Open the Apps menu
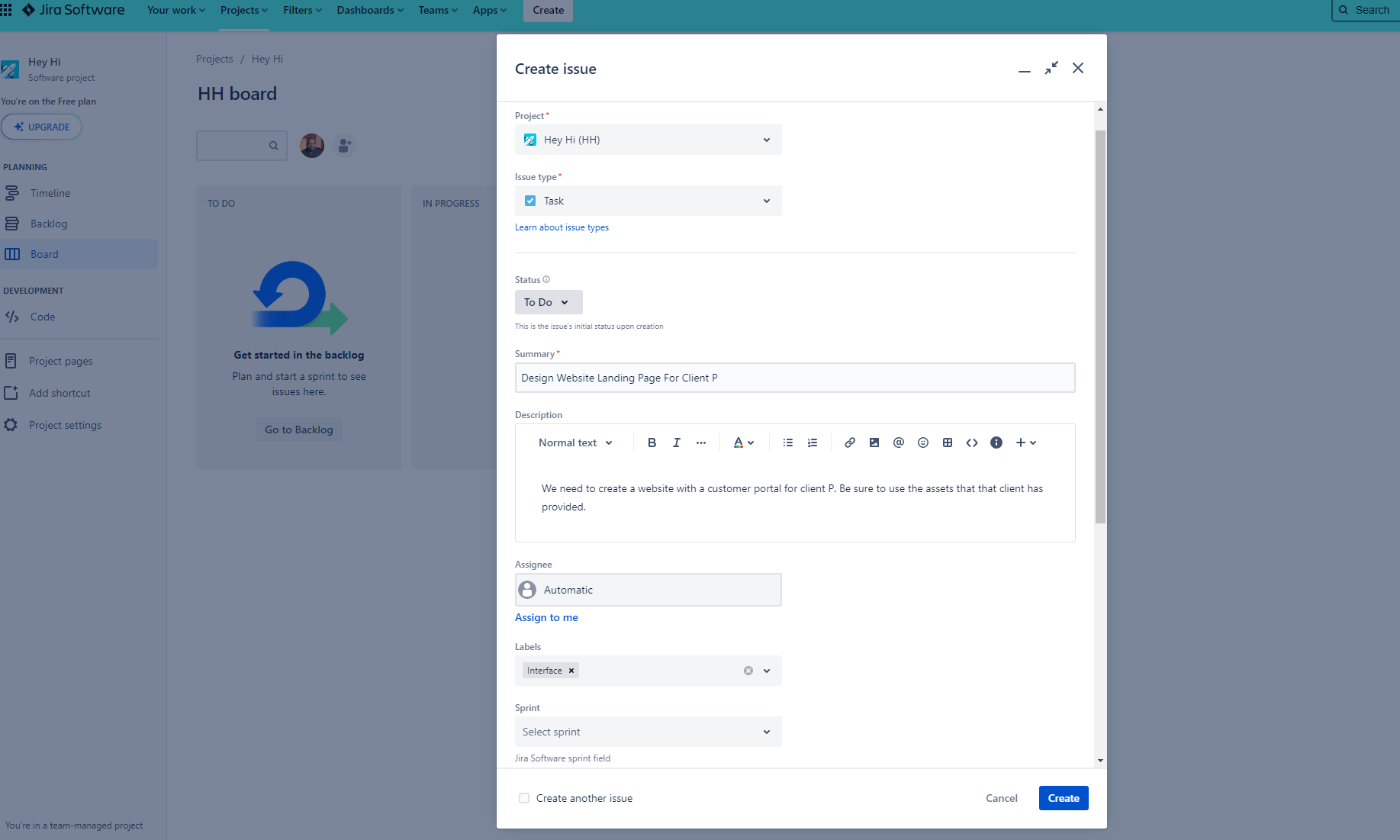Screen dimensions: 1400x840 tap(489, 10)
